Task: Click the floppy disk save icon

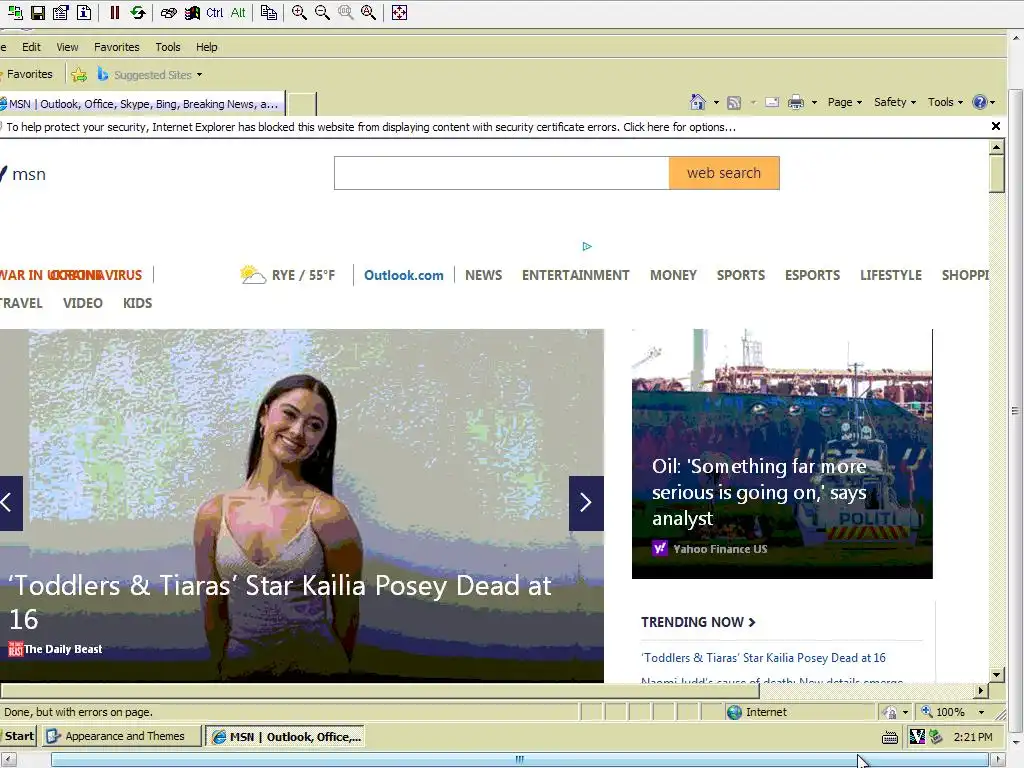Action: 38,12
